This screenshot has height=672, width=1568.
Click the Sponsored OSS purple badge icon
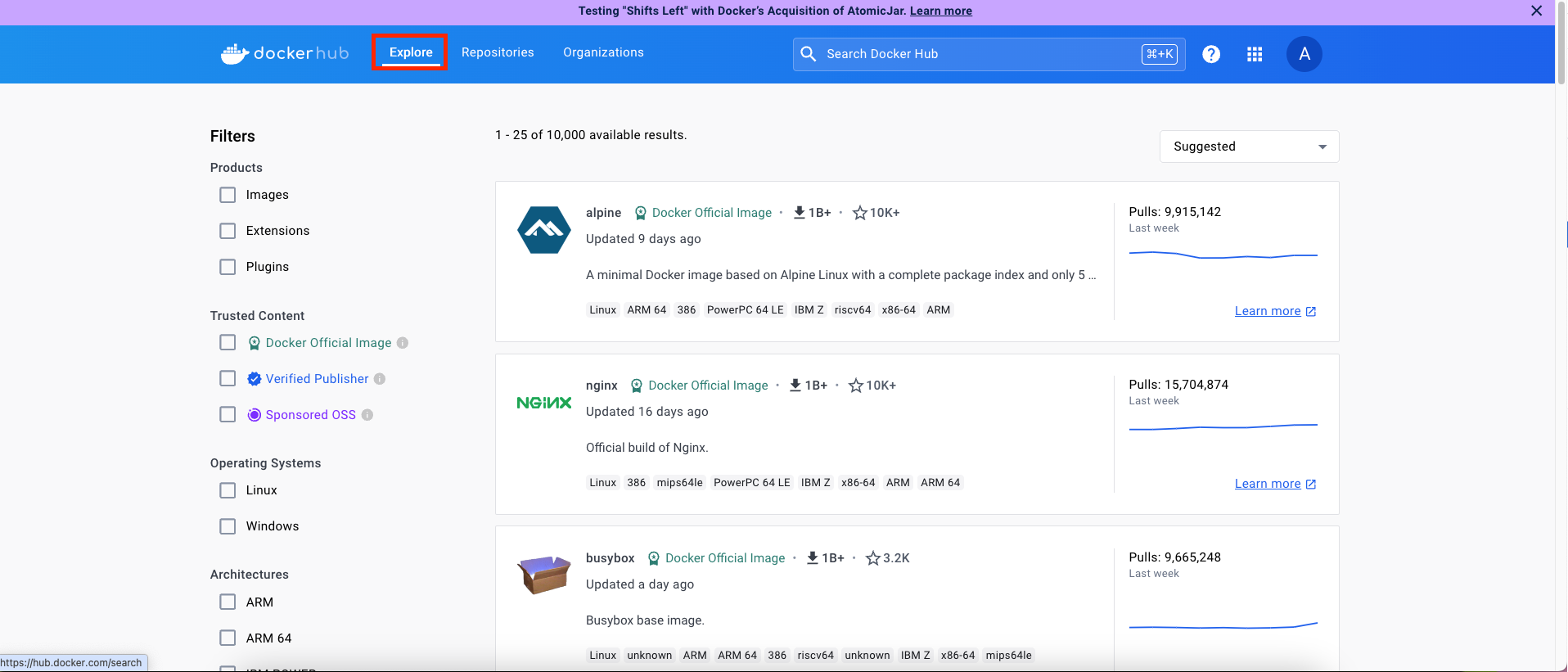[255, 415]
